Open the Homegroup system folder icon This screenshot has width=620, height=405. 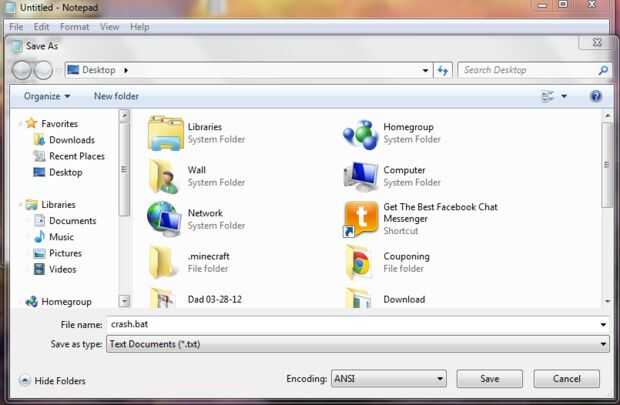point(361,134)
